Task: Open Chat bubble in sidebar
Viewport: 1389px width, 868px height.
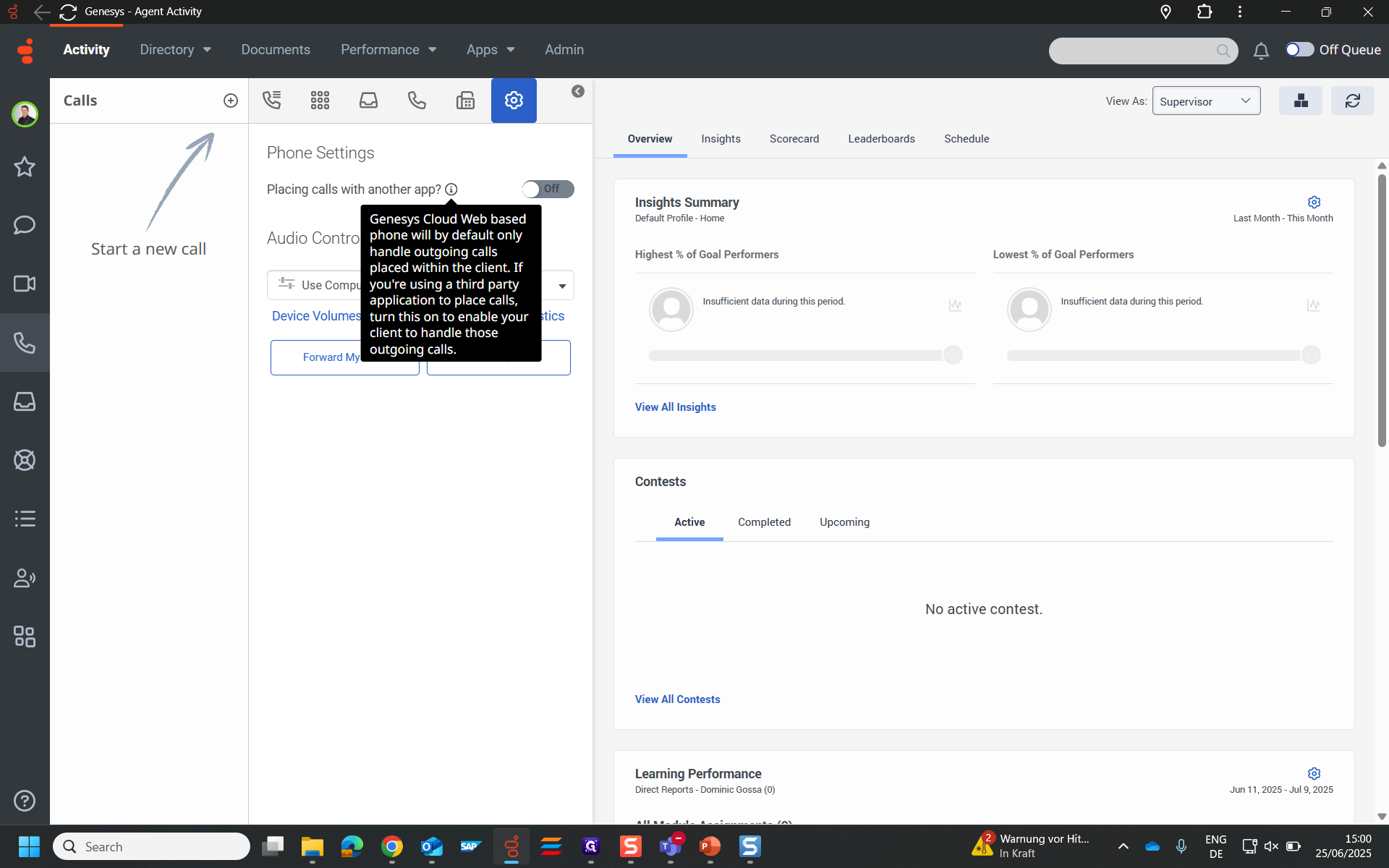Action: 25,225
